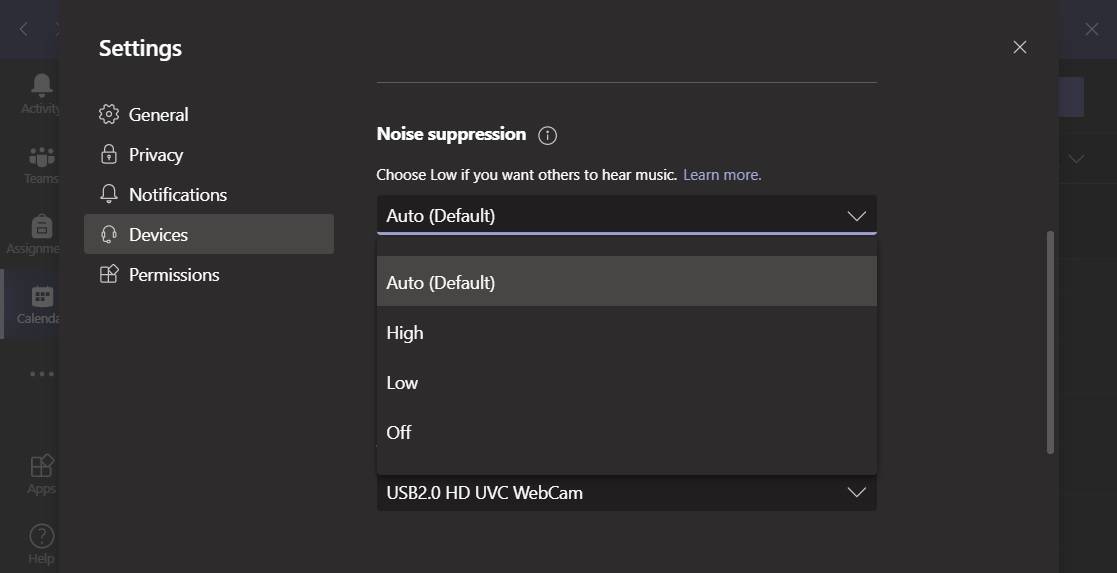The width and height of the screenshot is (1117, 573).
Task: Close the Settings dialog
Action: (1019, 47)
